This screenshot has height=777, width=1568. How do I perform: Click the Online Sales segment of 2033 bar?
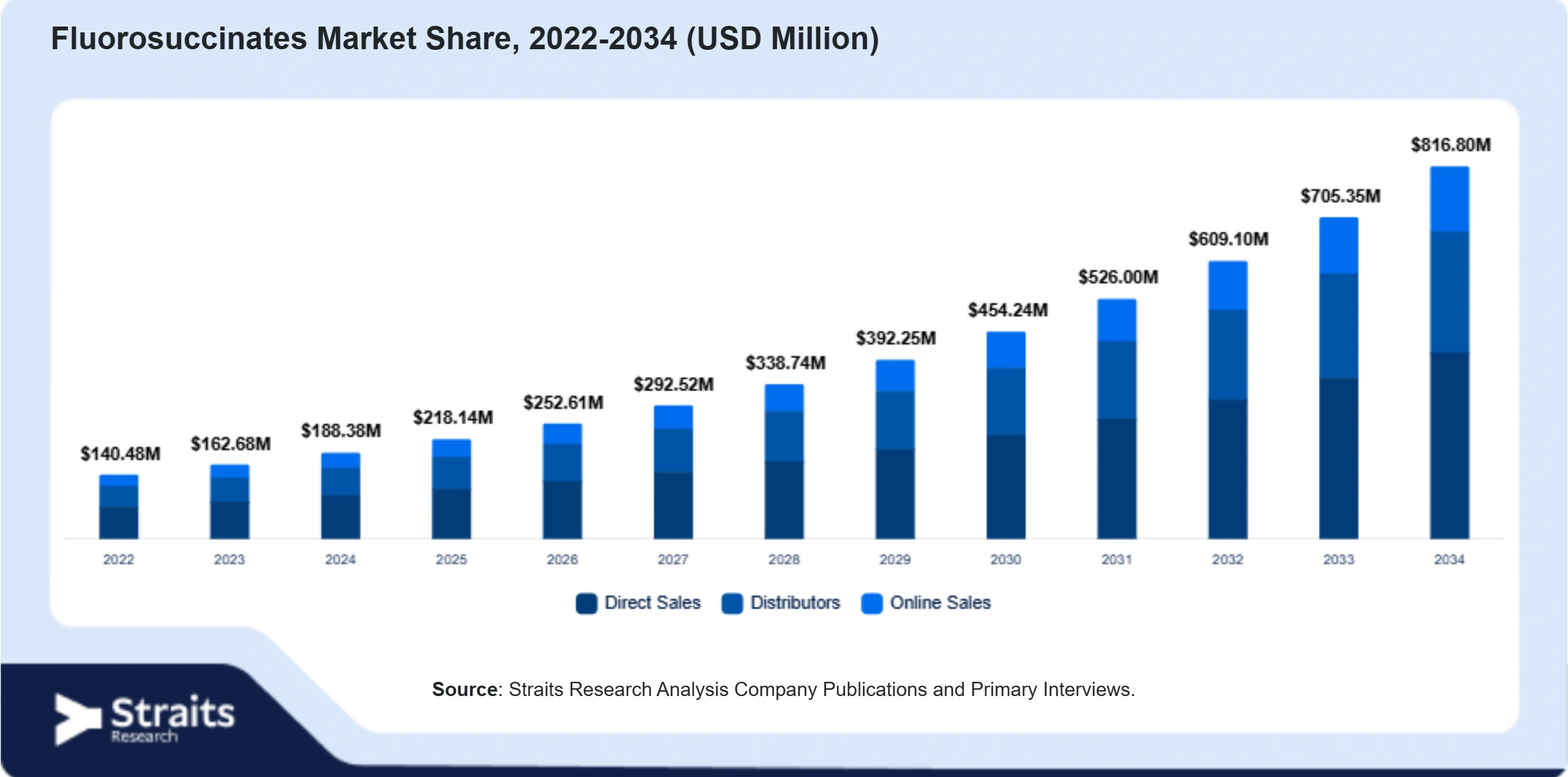(1339, 245)
